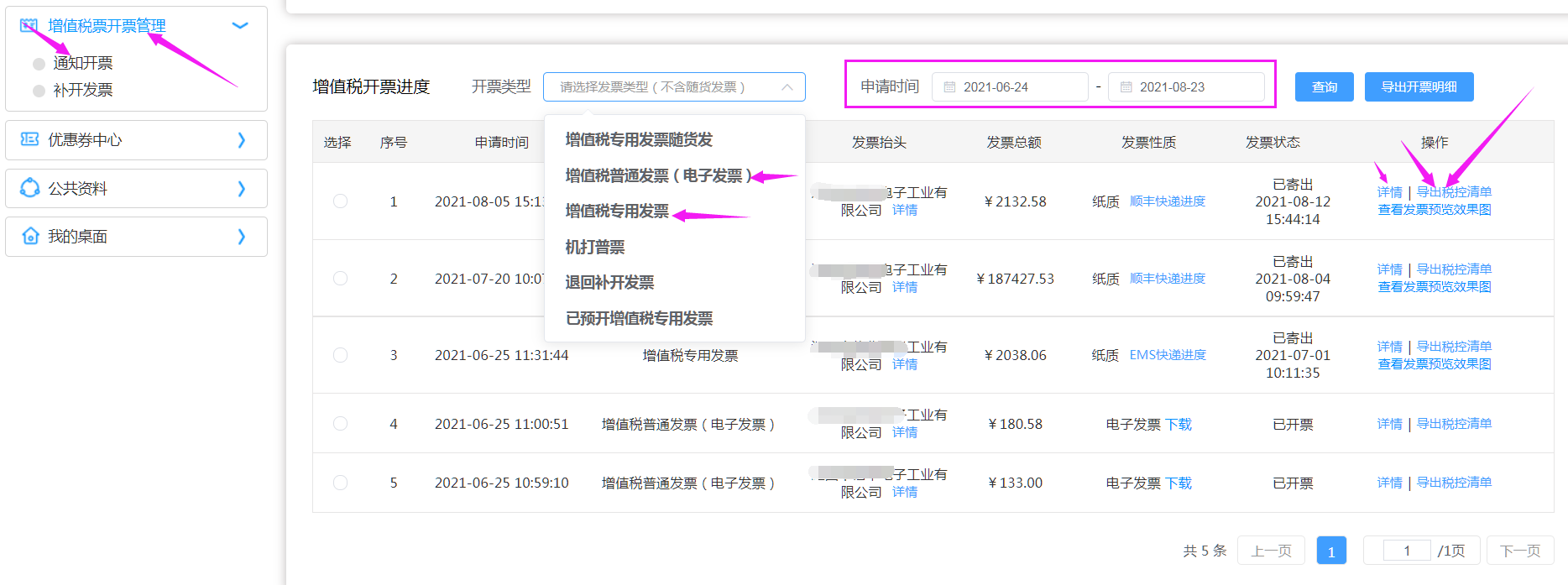
Task: Click the coupon center ticket icon
Action: [29, 139]
